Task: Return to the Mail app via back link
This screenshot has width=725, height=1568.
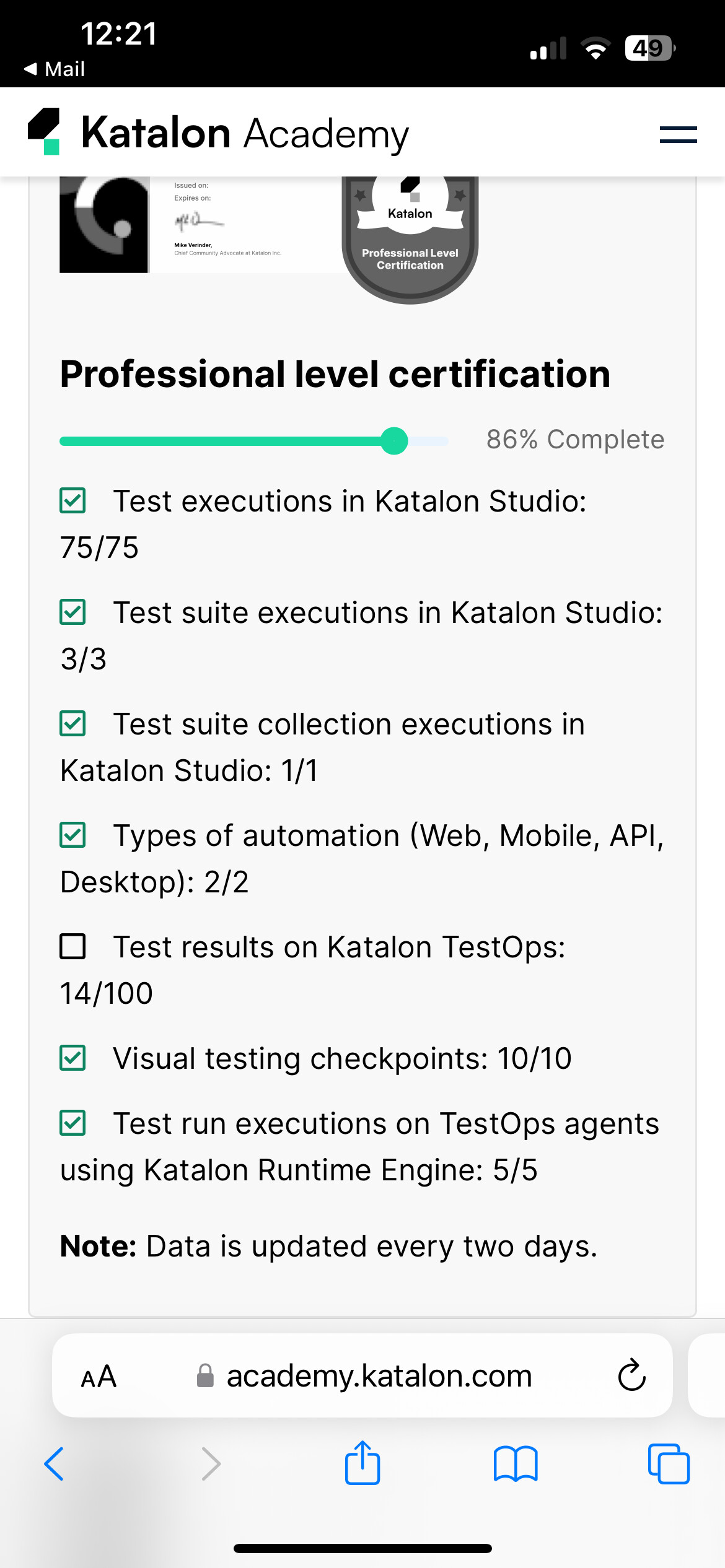Action: pos(55,69)
